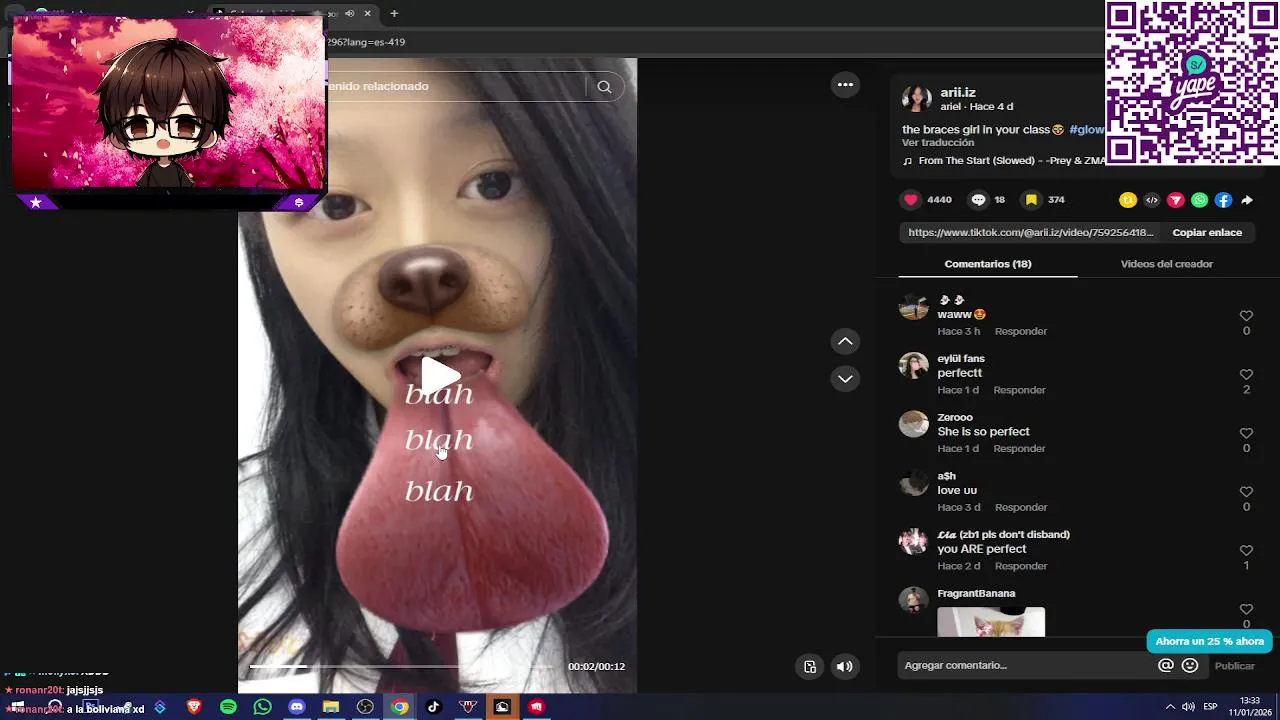Close the active browser tab
The image size is (1280, 720).
pos(368,13)
